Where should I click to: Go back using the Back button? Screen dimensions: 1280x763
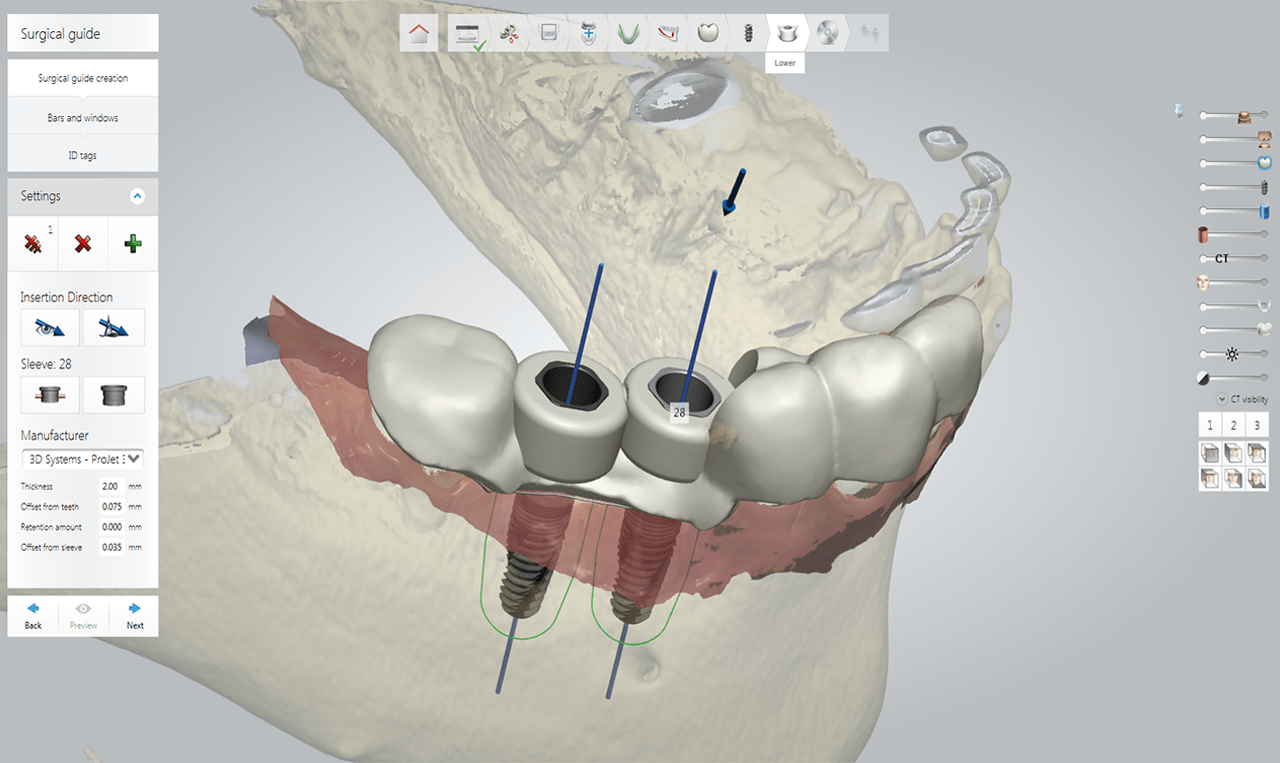pos(32,615)
